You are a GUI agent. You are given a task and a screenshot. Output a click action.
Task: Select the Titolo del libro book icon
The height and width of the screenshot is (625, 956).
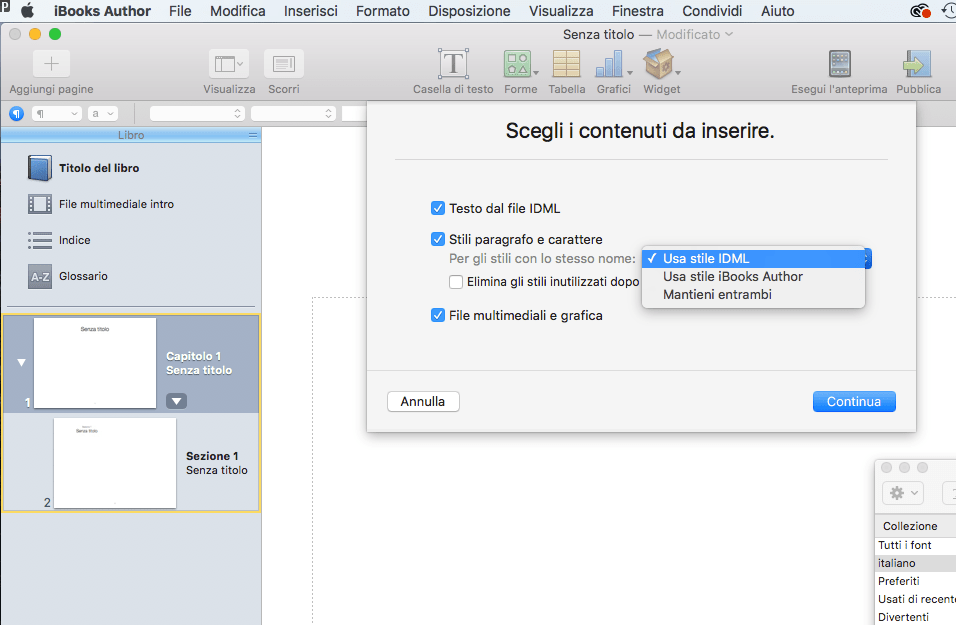pyautogui.click(x=40, y=168)
